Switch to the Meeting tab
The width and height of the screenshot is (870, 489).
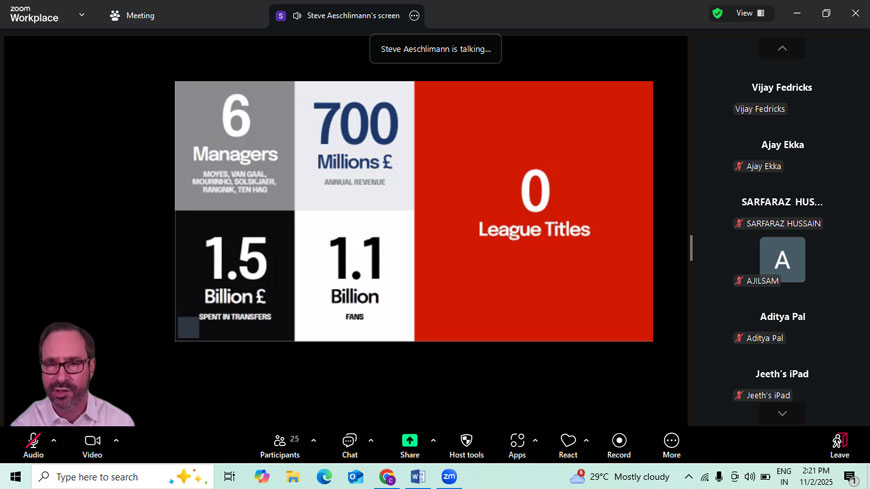point(132,15)
